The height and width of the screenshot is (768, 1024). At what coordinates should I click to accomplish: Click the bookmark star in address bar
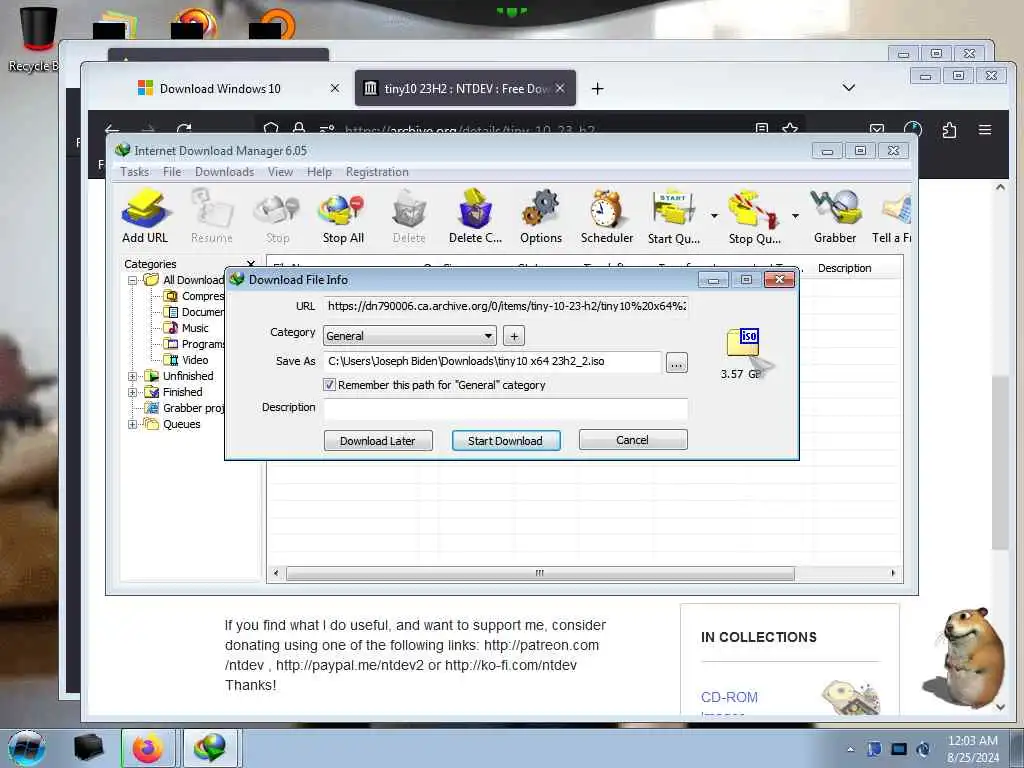tap(790, 129)
